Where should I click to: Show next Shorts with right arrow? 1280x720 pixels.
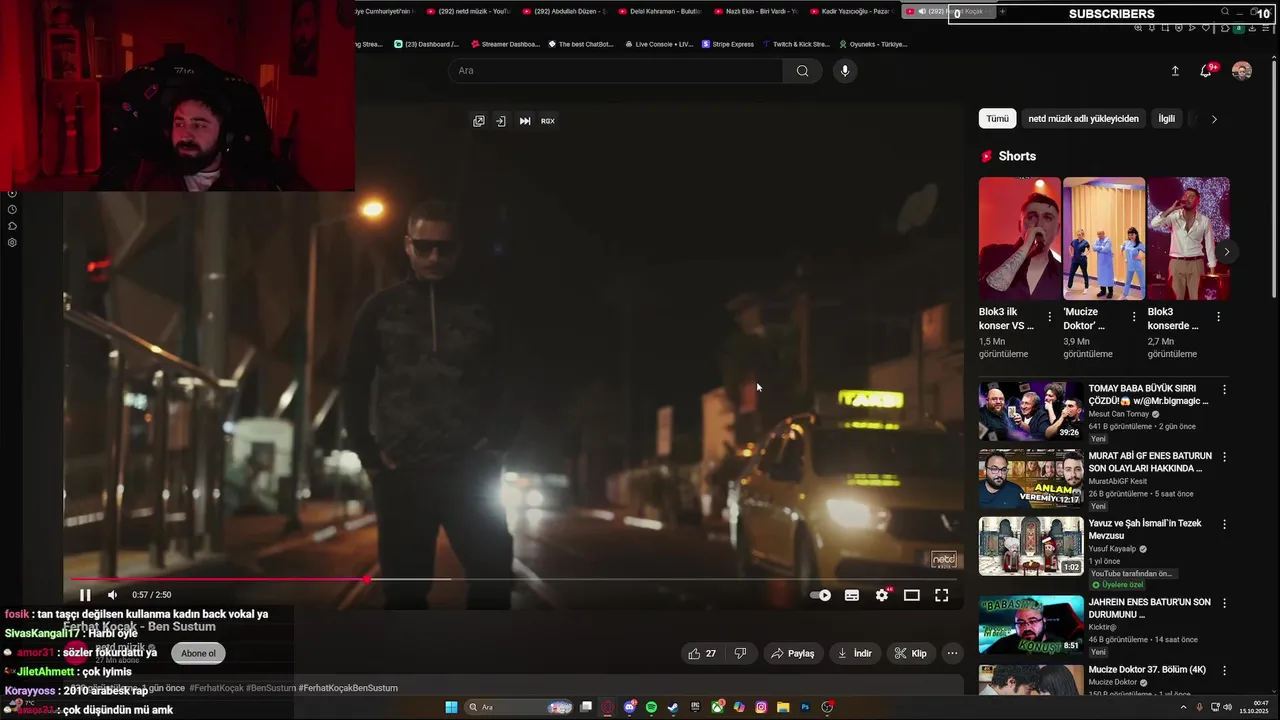(1227, 251)
